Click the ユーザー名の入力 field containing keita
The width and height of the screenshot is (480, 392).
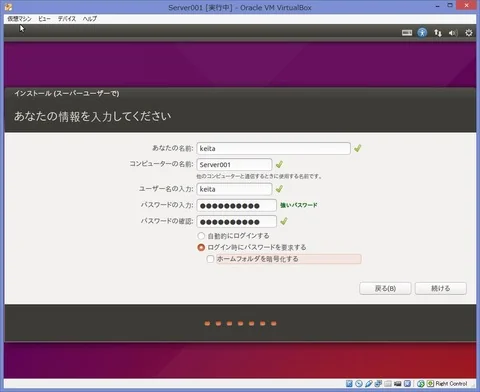pyautogui.click(x=234, y=189)
